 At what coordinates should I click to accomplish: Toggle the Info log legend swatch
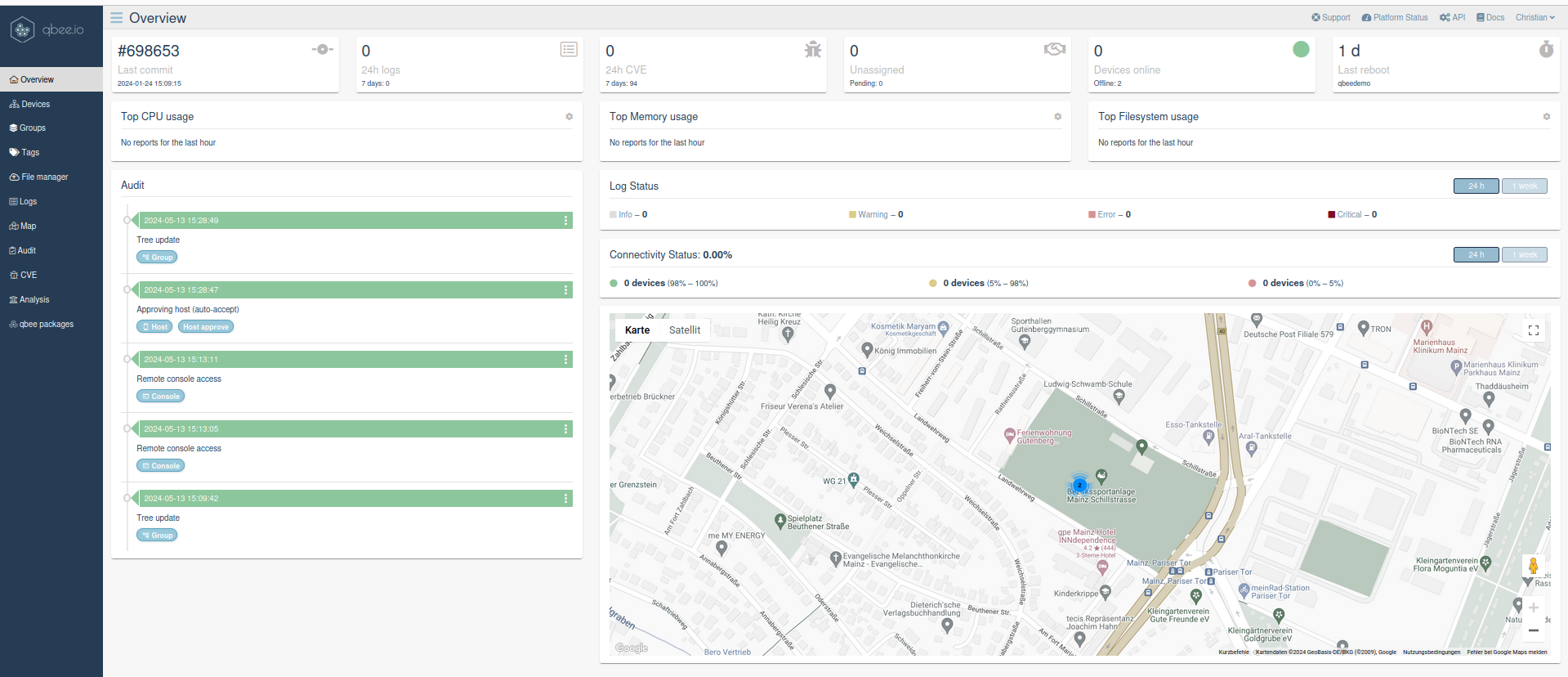(x=613, y=215)
